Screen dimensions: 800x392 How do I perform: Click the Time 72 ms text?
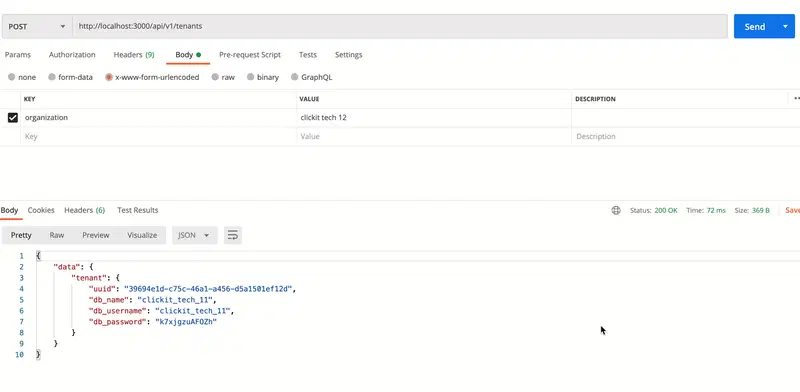pyautogui.click(x=706, y=210)
